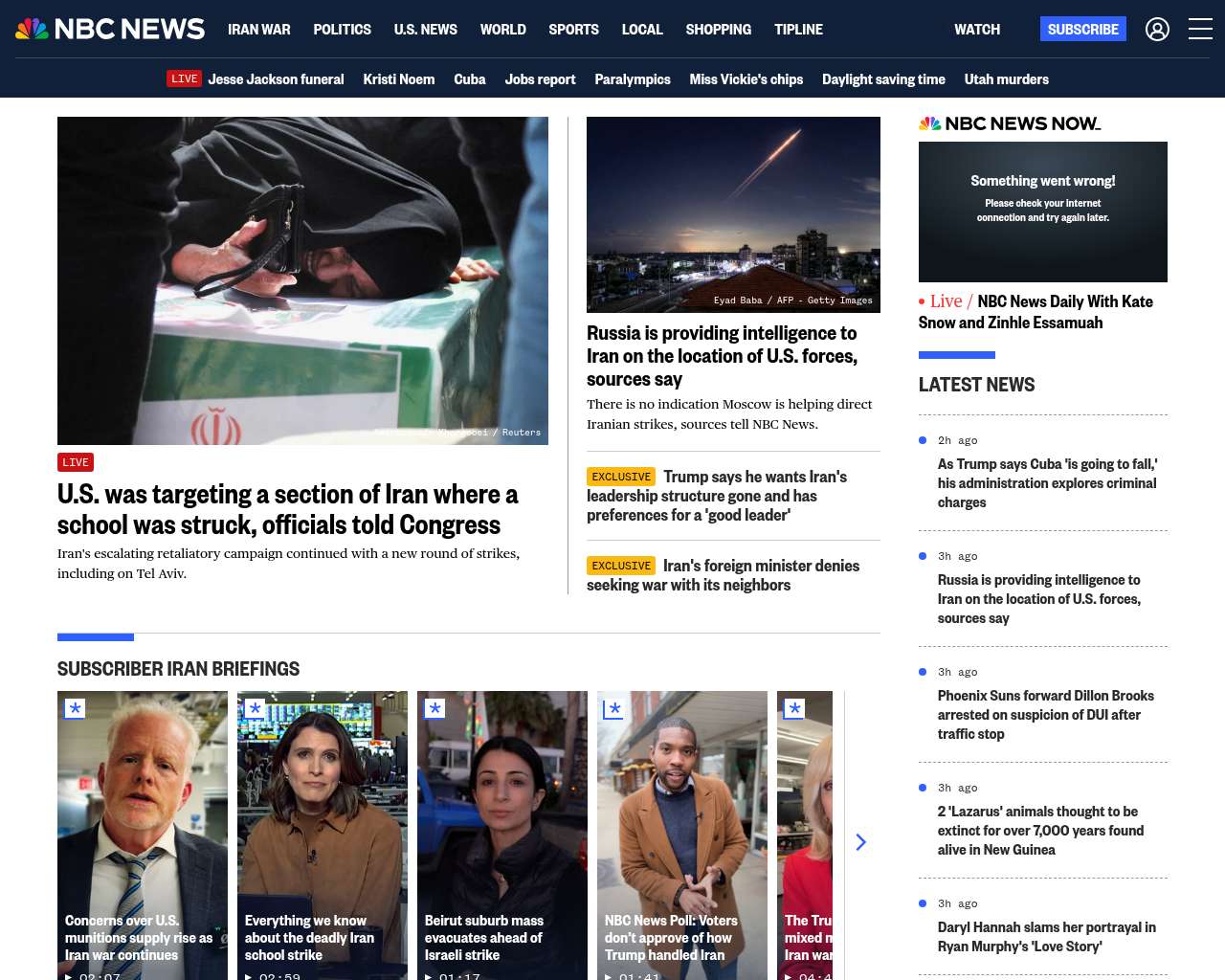The height and width of the screenshot is (980, 1225).
Task: Open the NBC News home logo
Action: 110,29
